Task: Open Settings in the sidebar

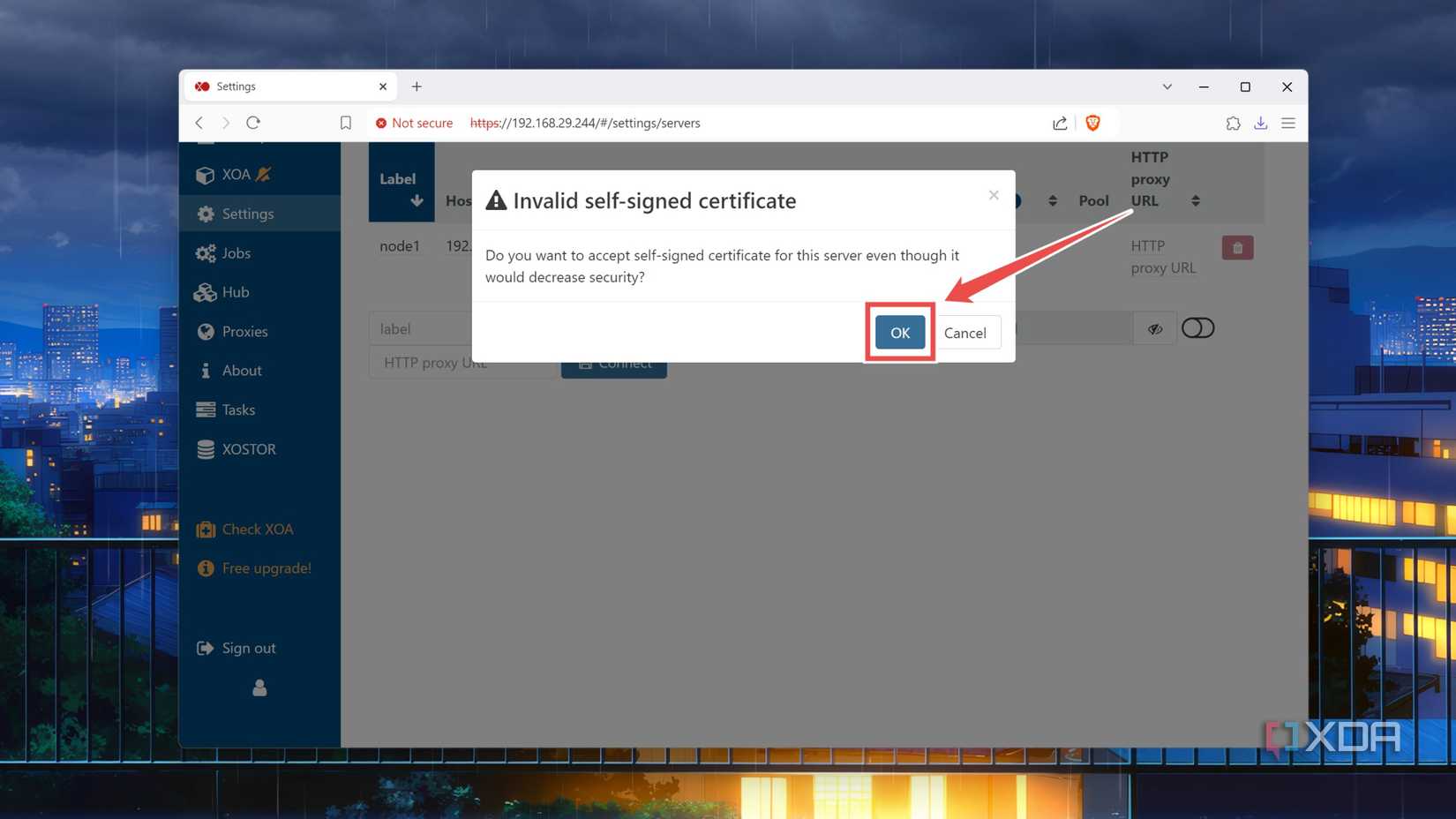Action: point(259,214)
